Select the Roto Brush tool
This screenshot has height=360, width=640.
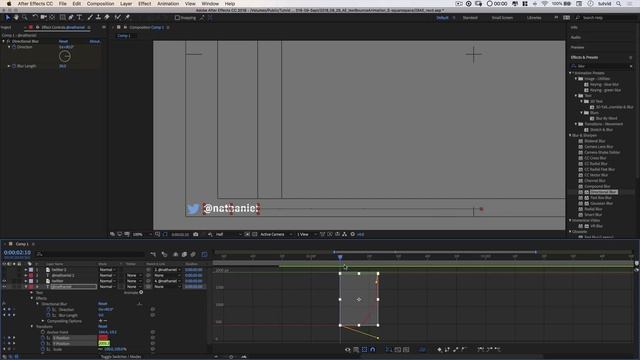118,18
